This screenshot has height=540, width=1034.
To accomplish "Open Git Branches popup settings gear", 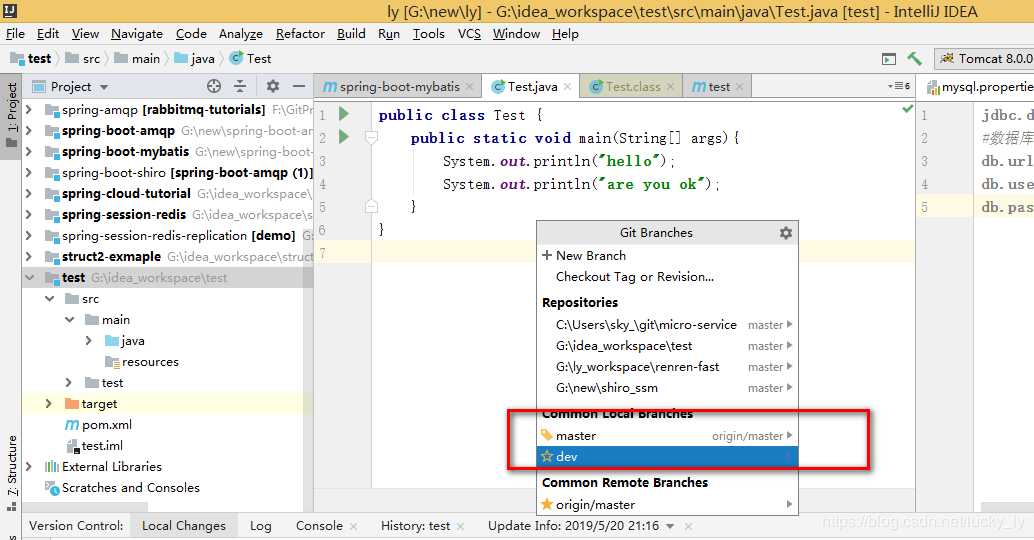I will click(785, 233).
